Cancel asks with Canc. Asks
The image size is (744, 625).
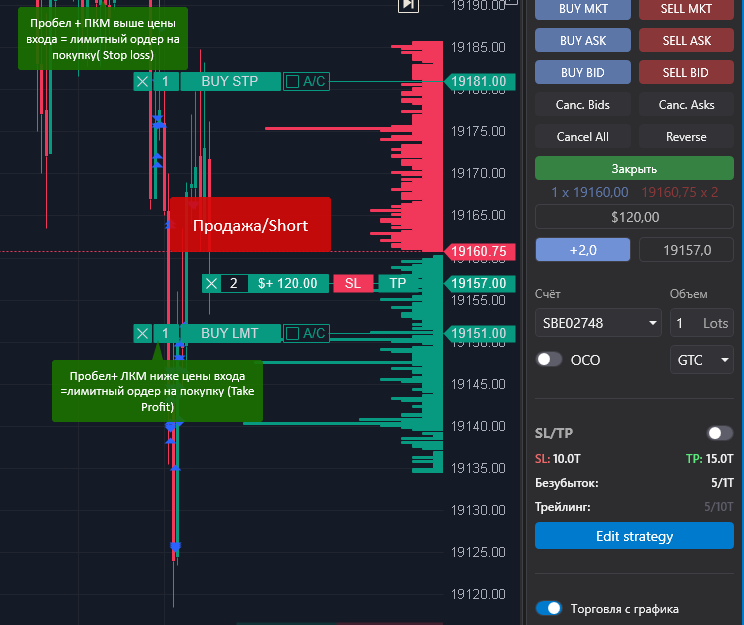tap(686, 104)
